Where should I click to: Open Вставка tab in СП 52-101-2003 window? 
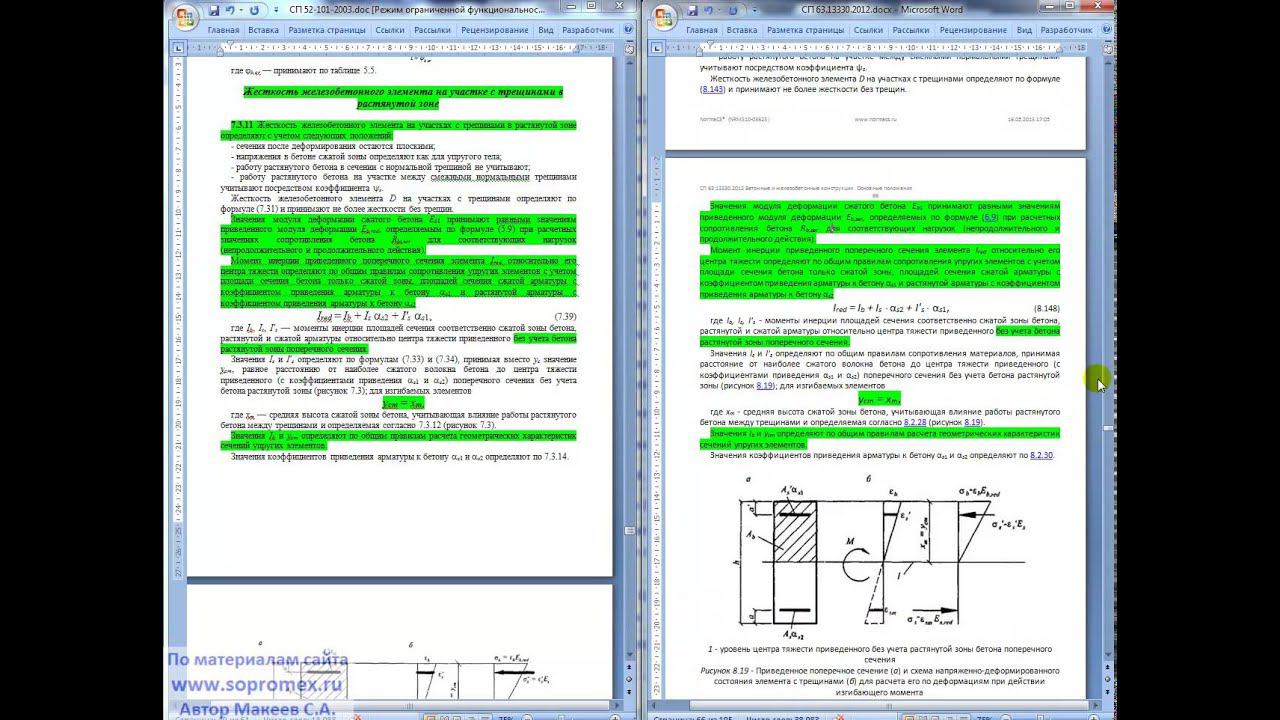pos(263,30)
